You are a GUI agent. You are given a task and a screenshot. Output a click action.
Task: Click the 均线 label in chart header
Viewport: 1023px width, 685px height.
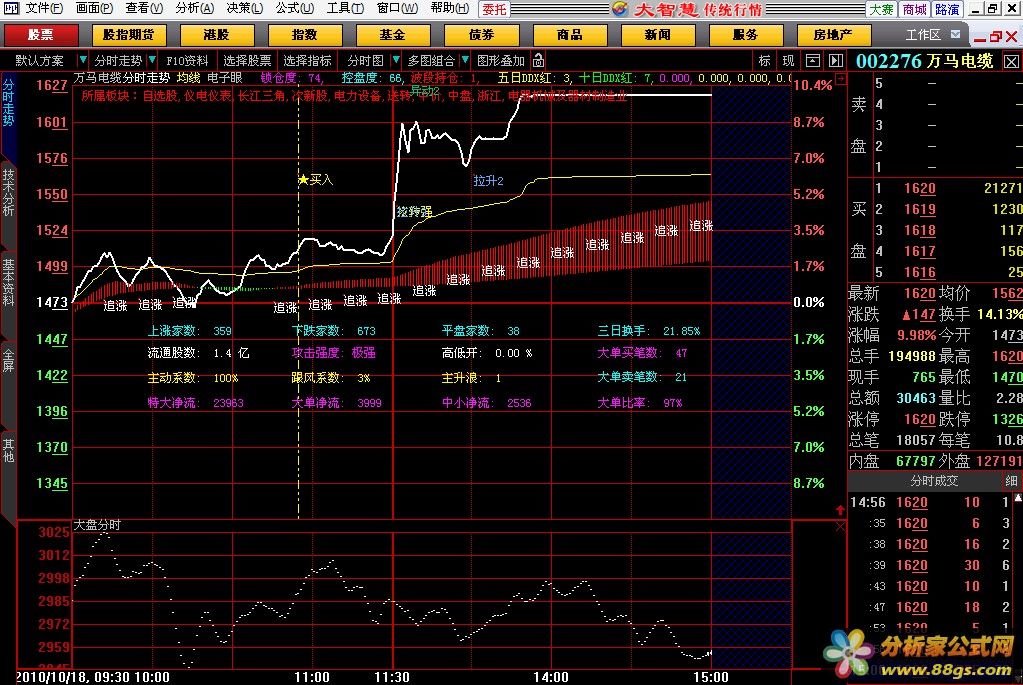coord(189,78)
